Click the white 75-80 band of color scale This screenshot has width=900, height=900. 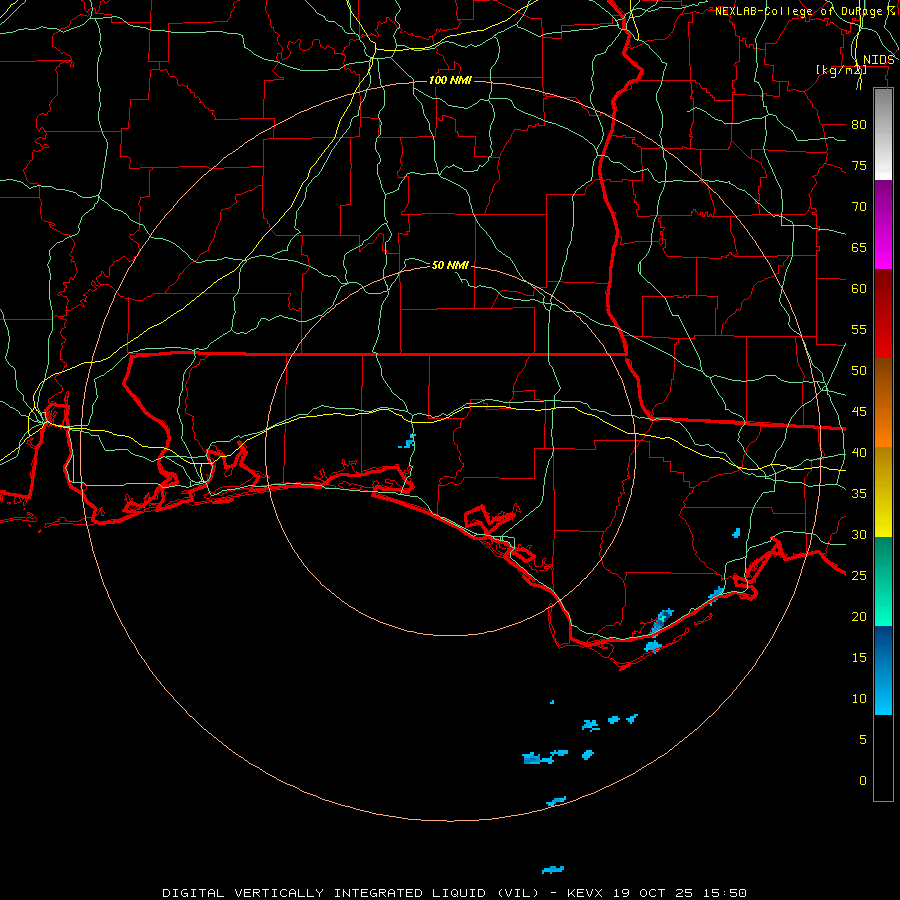[x=883, y=134]
